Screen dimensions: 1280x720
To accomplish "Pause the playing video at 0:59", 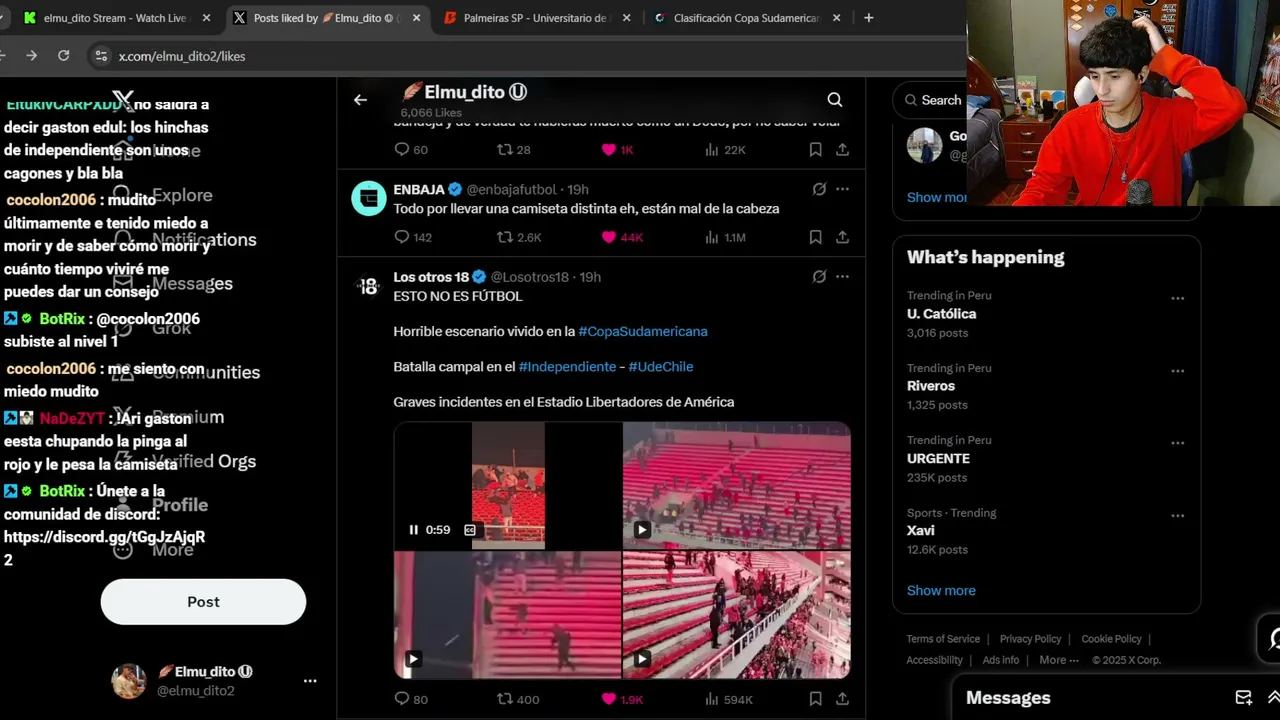I will pyautogui.click(x=413, y=530).
